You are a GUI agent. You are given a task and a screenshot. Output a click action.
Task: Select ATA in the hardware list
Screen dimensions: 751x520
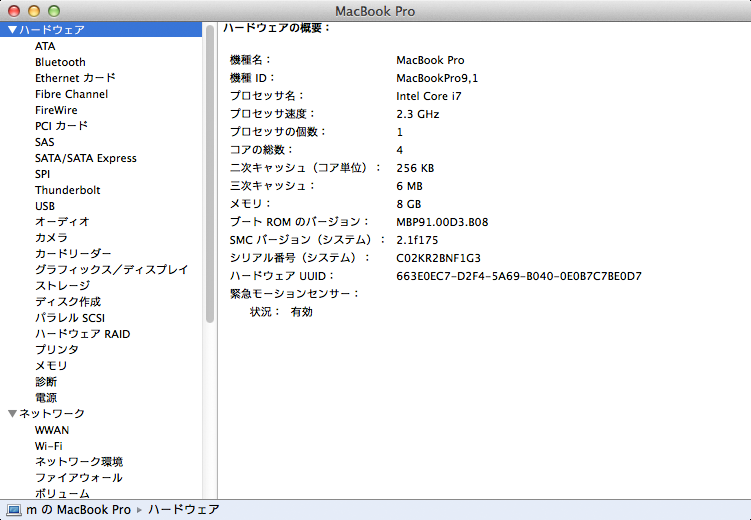click(x=45, y=46)
